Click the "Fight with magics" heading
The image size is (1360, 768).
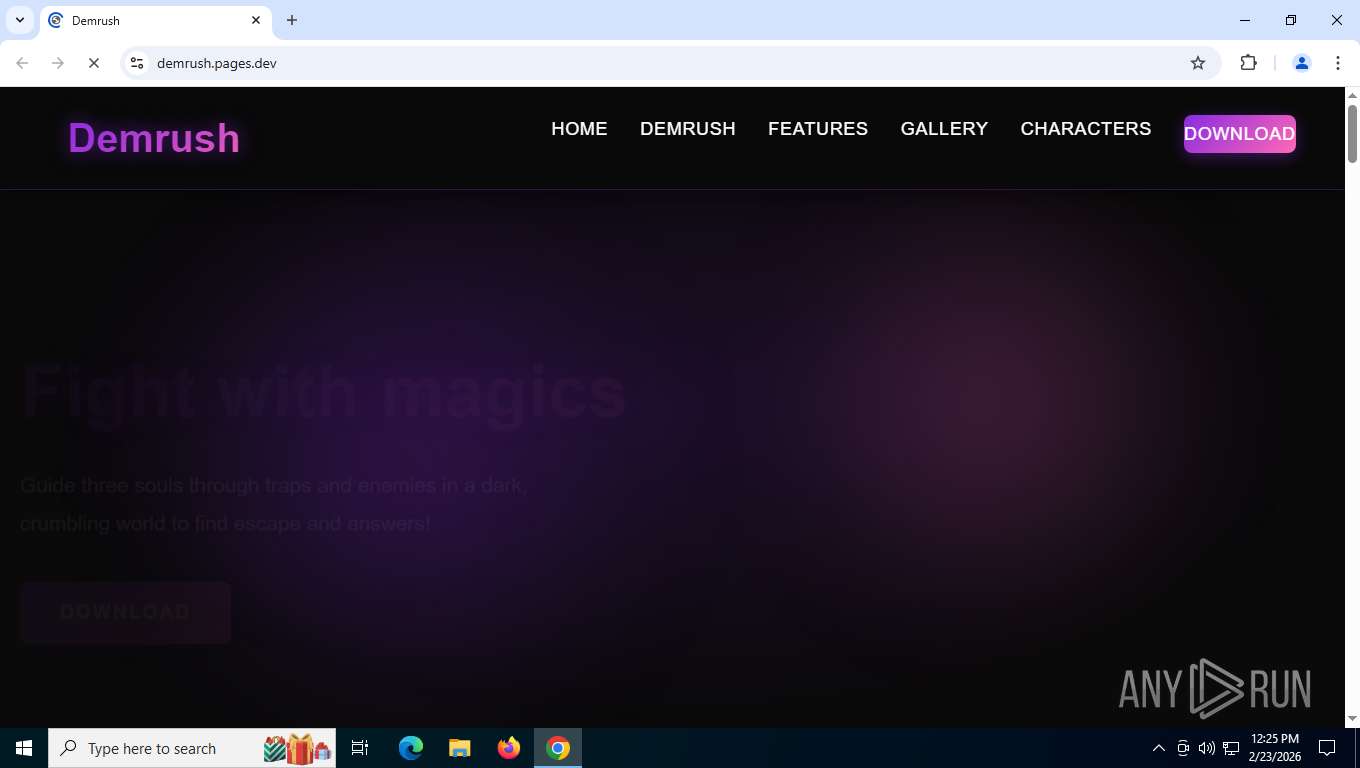(324, 391)
